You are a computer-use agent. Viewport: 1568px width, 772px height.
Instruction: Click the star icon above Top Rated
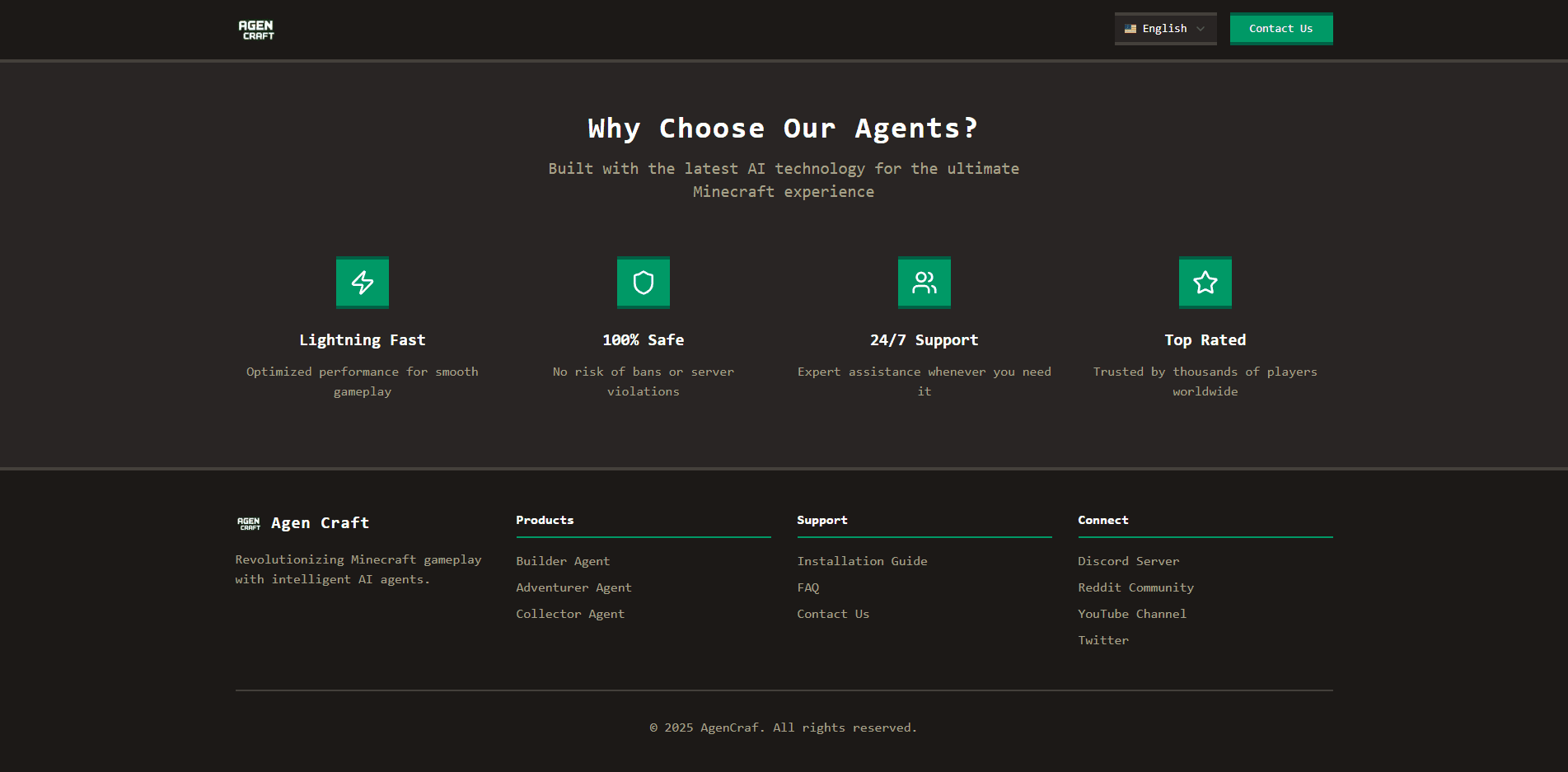click(1205, 283)
